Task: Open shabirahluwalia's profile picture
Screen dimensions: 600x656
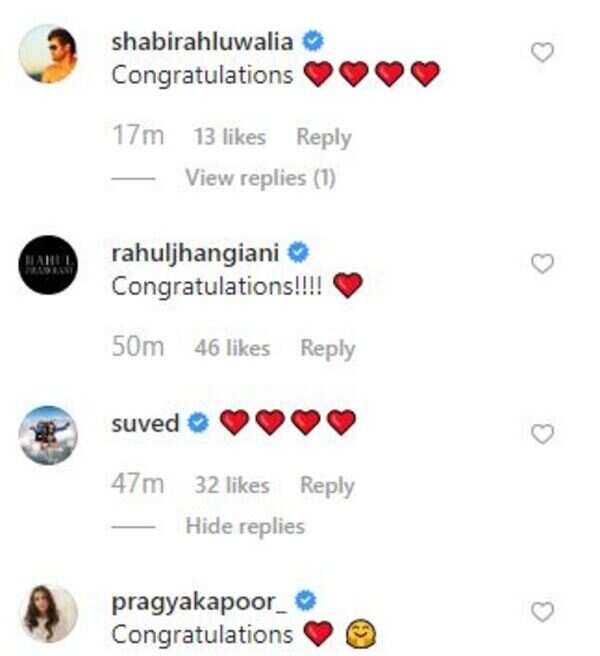Action: pyautogui.click(x=48, y=54)
